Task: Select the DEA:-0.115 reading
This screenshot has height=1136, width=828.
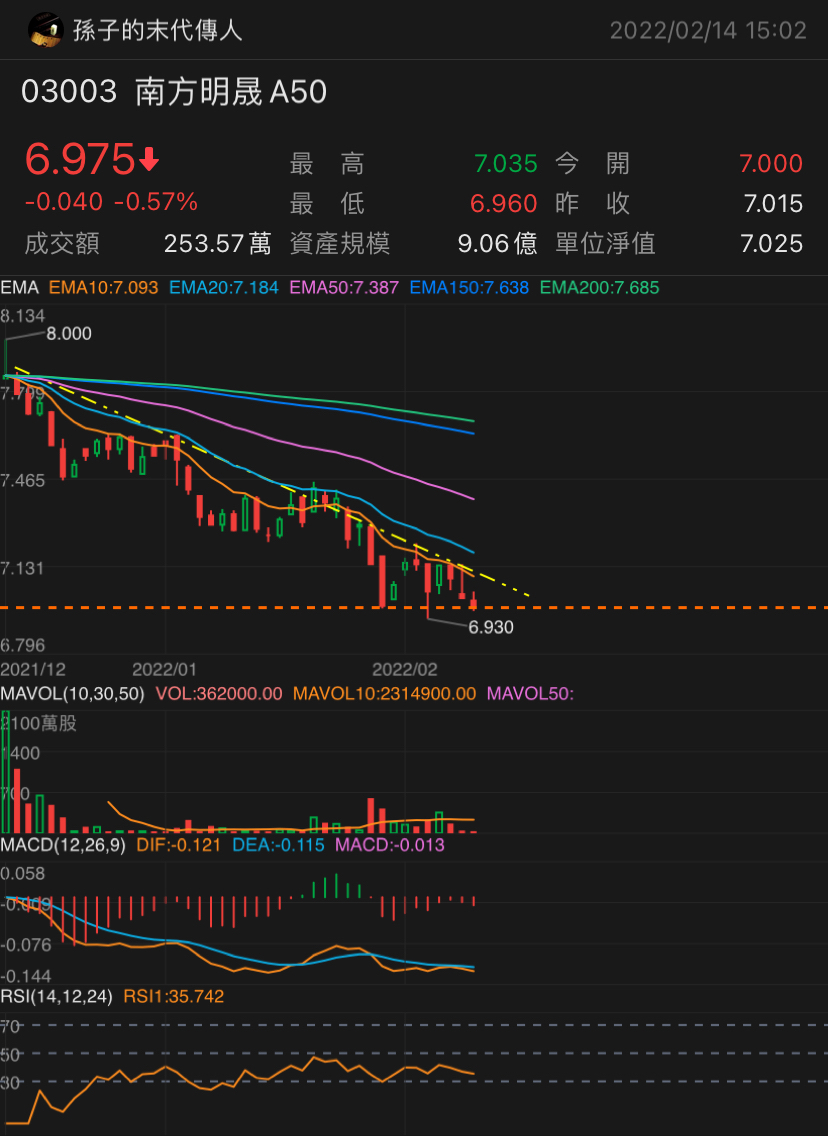Action: 278,845
